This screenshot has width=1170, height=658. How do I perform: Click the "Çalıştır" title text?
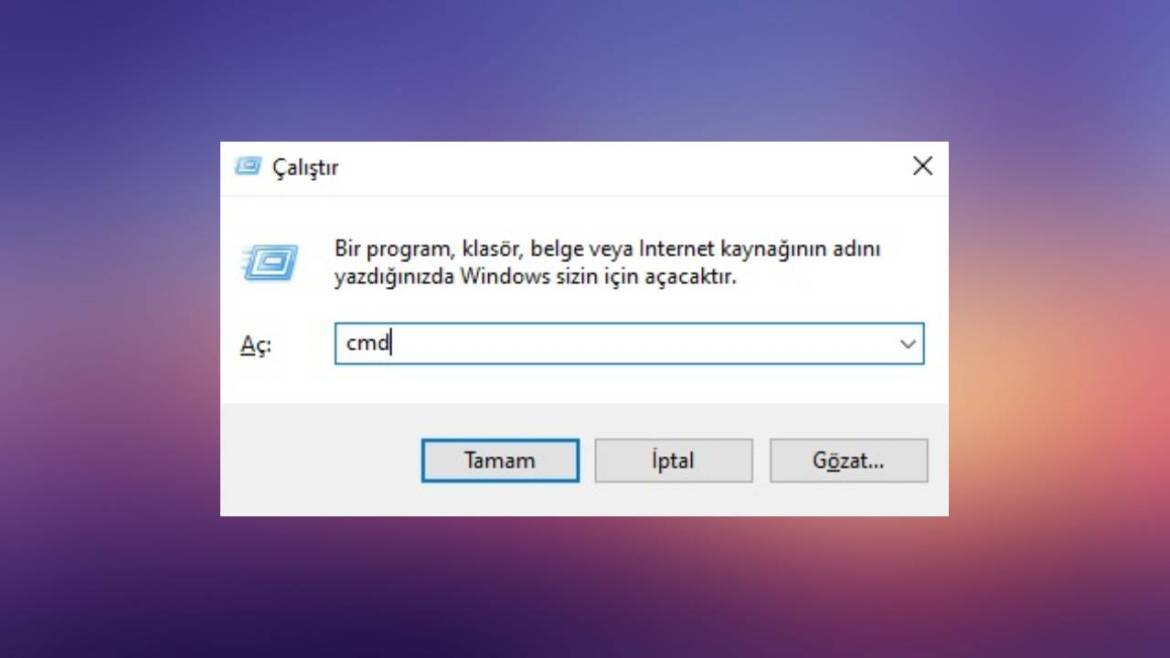coord(305,167)
